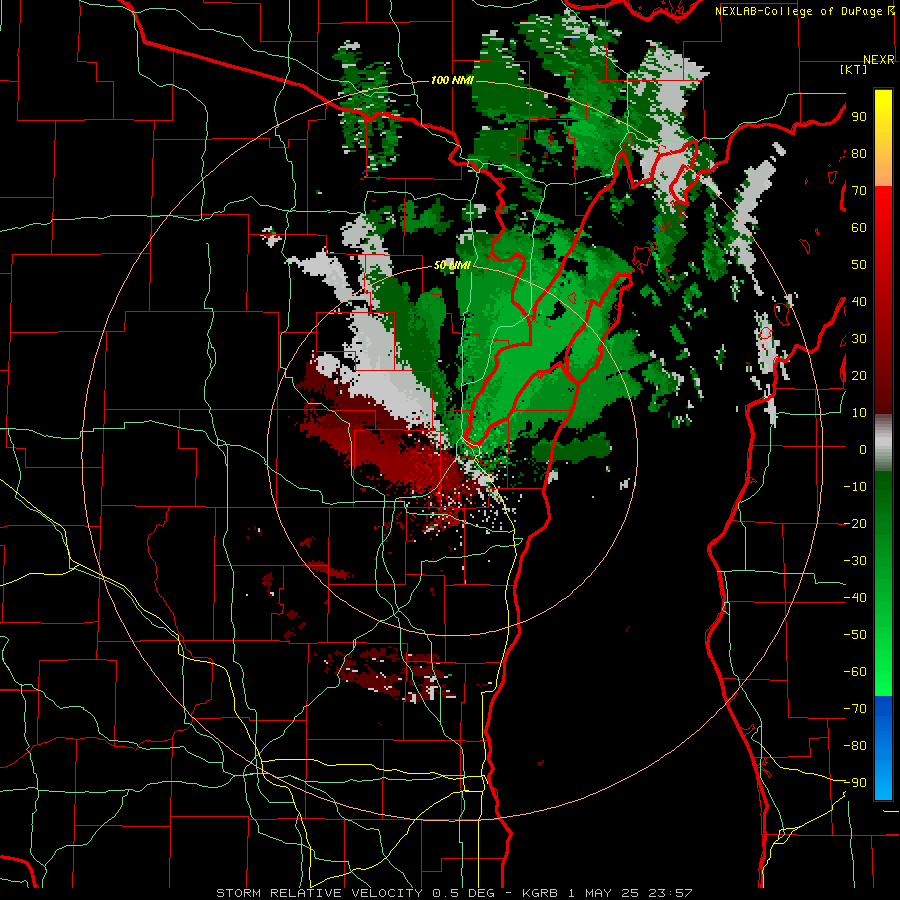Click the 100 NMI range ring label

tap(452, 80)
